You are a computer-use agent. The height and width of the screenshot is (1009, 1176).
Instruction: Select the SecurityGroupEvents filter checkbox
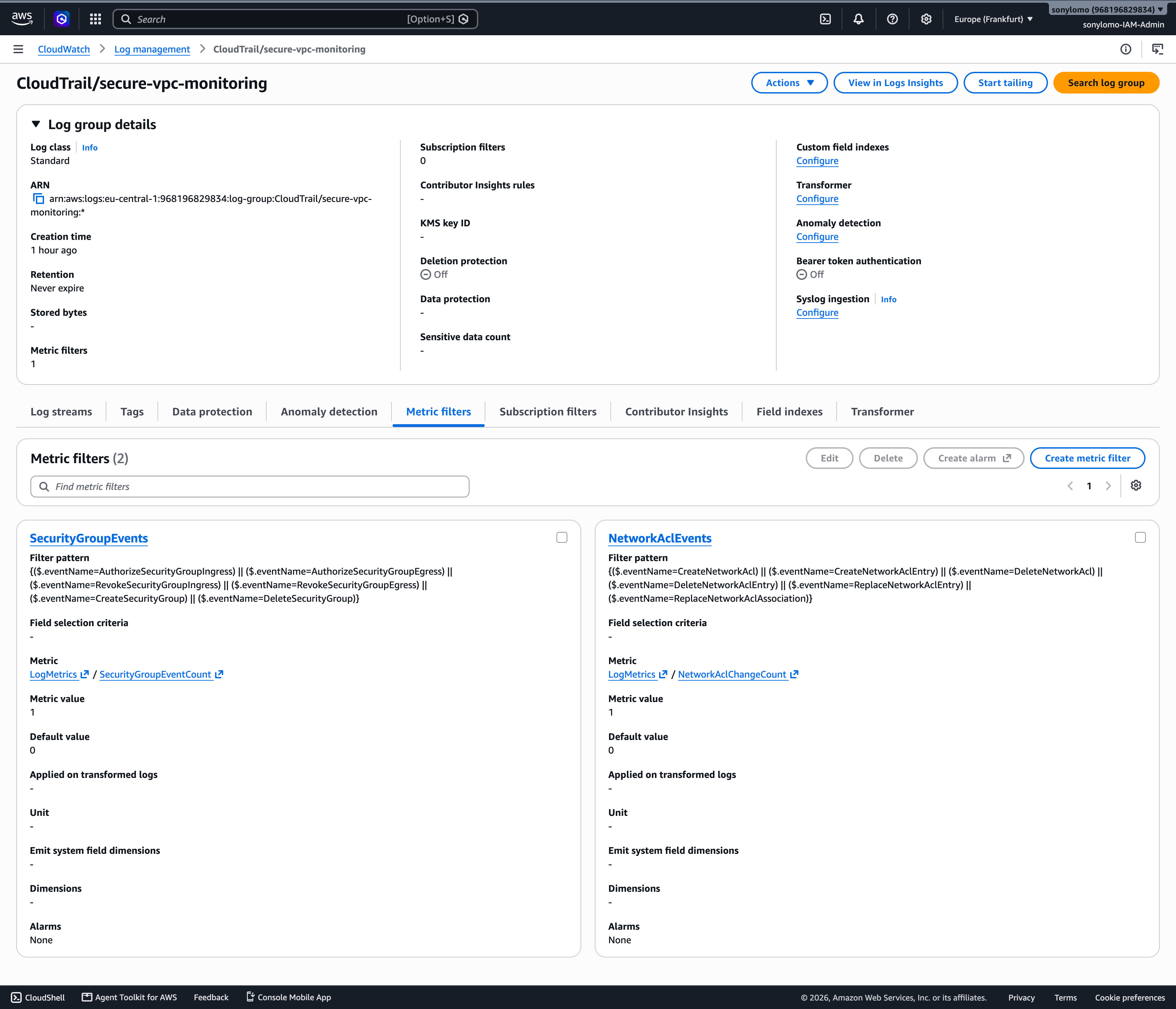tap(562, 537)
